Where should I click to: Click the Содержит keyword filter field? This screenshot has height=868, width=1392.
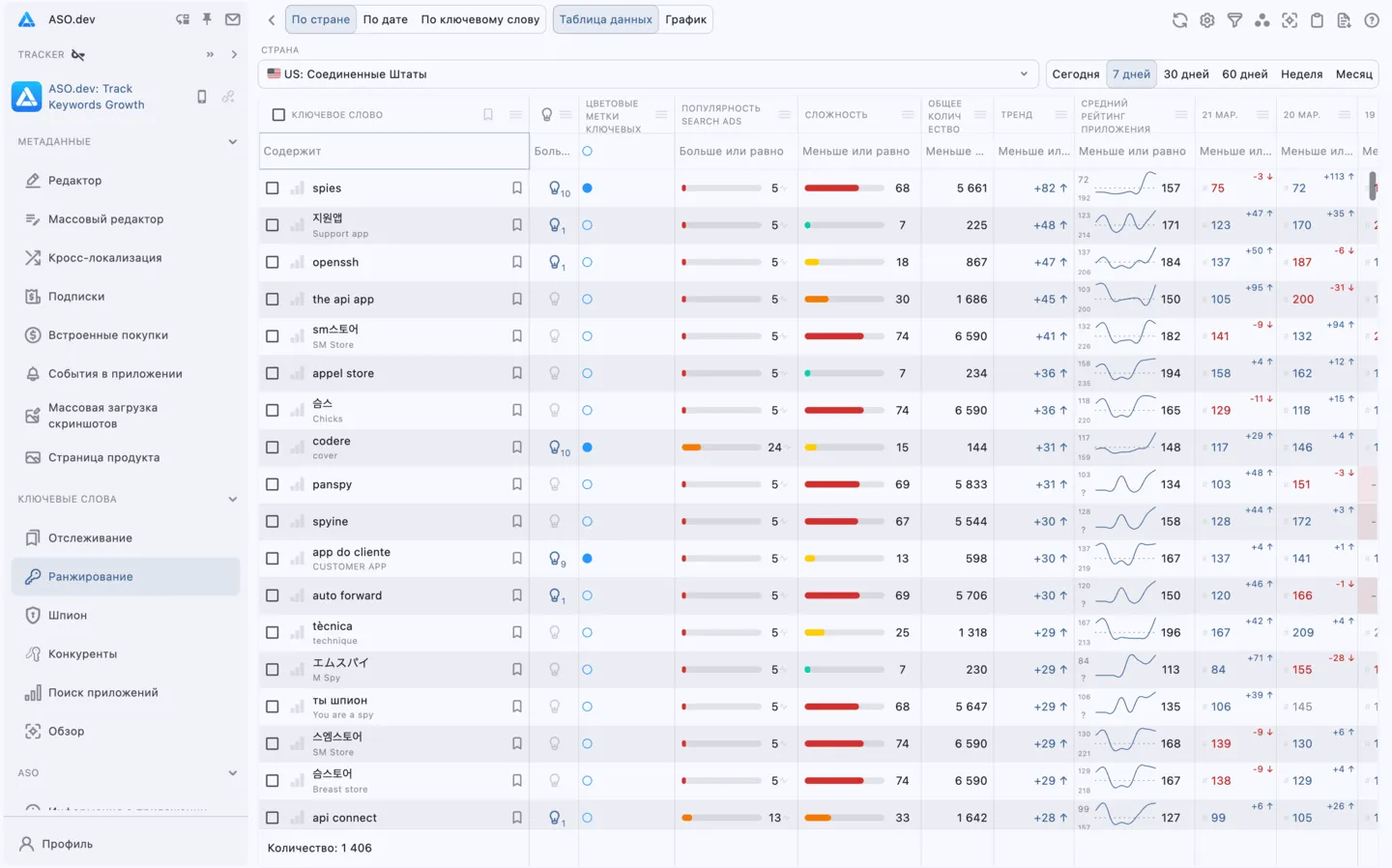pyautogui.click(x=394, y=152)
